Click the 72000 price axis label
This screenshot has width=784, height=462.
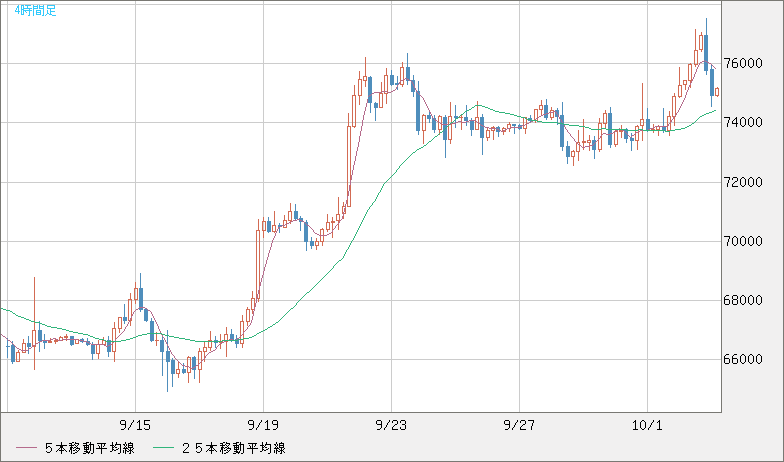(x=744, y=182)
